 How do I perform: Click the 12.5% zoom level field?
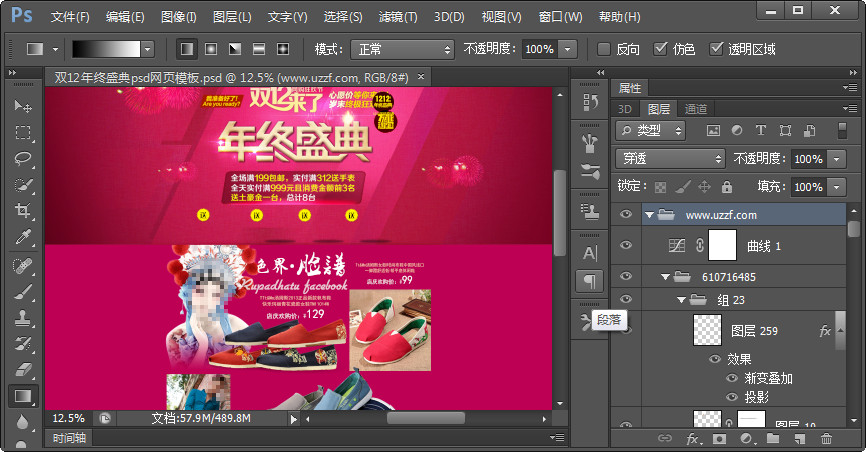click(x=68, y=418)
